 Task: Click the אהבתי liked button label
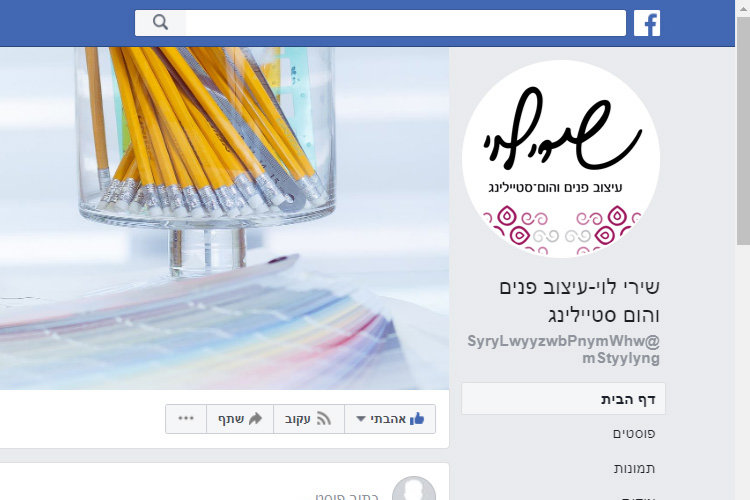coord(388,419)
